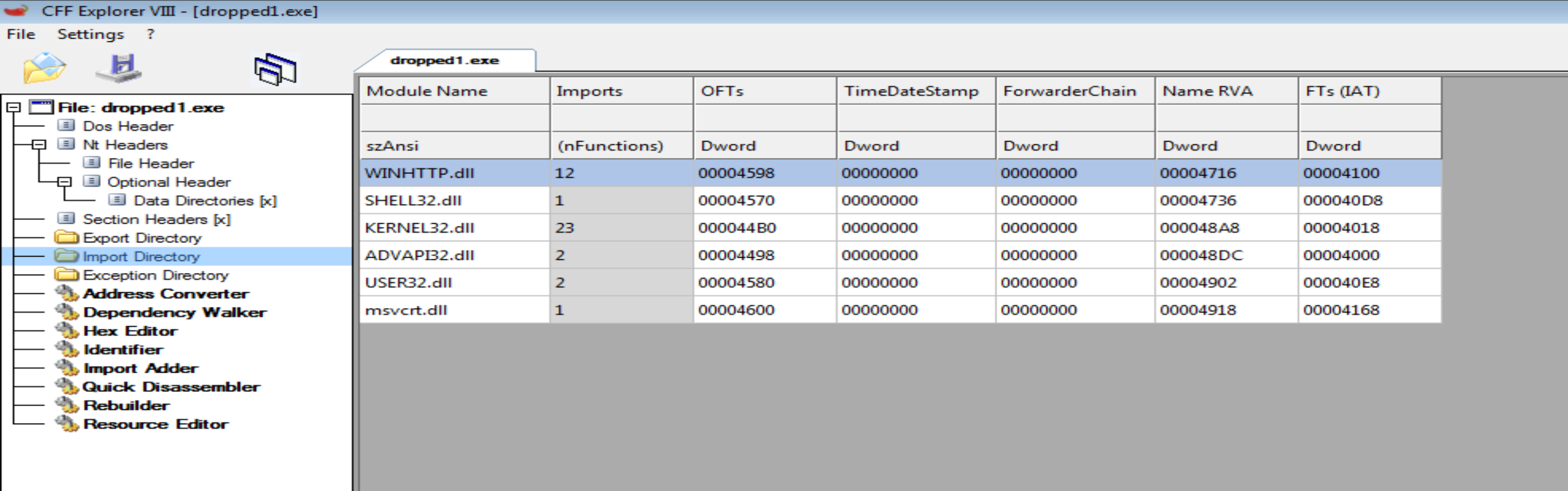Collapse the Optional Header tree node
This screenshot has height=491, width=1568.
[x=64, y=182]
